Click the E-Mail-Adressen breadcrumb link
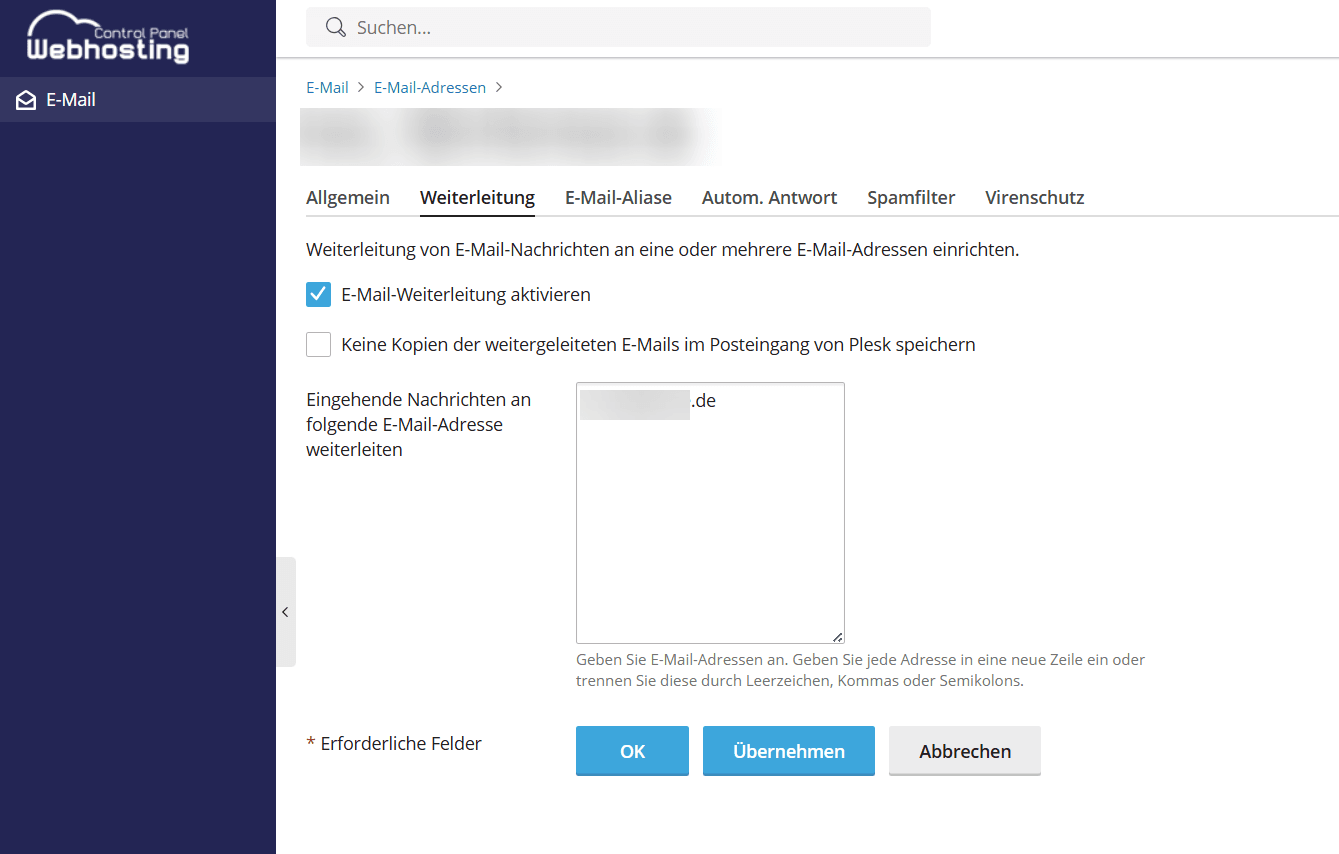 pos(430,88)
